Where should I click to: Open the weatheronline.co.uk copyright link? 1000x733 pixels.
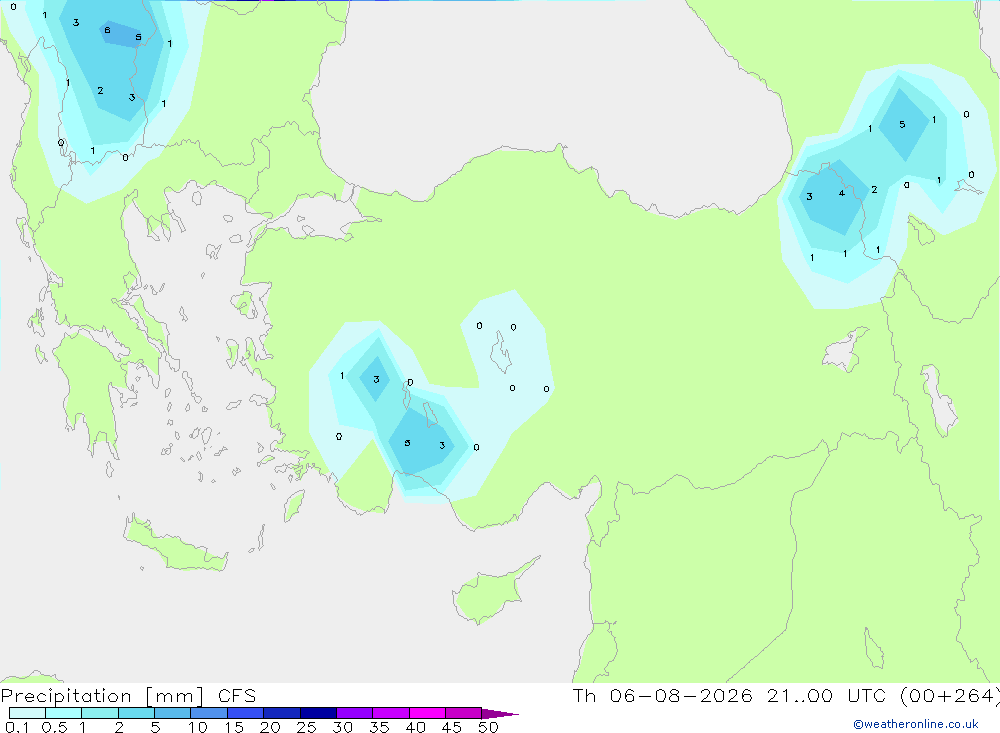click(x=916, y=724)
